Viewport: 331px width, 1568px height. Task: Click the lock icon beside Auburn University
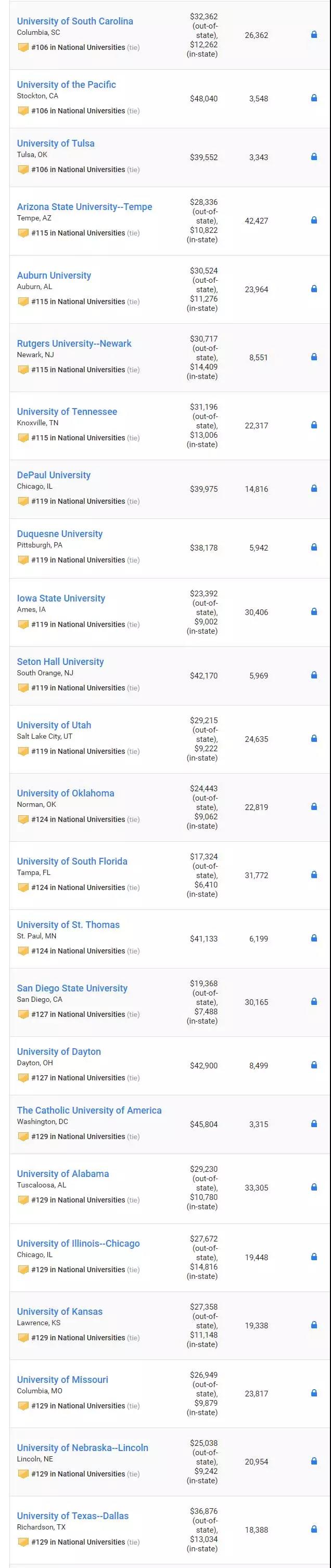point(314,289)
